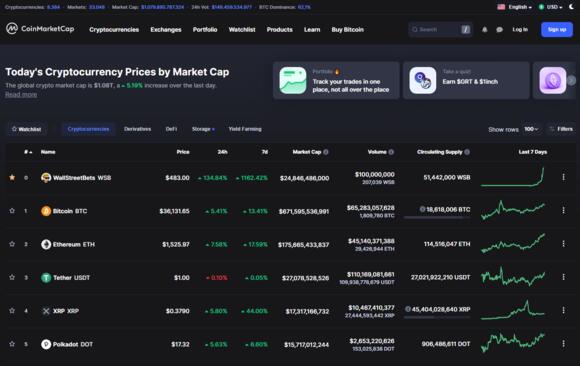Sort by rank number column header
This screenshot has height=366, width=580.
pyautogui.click(x=28, y=152)
